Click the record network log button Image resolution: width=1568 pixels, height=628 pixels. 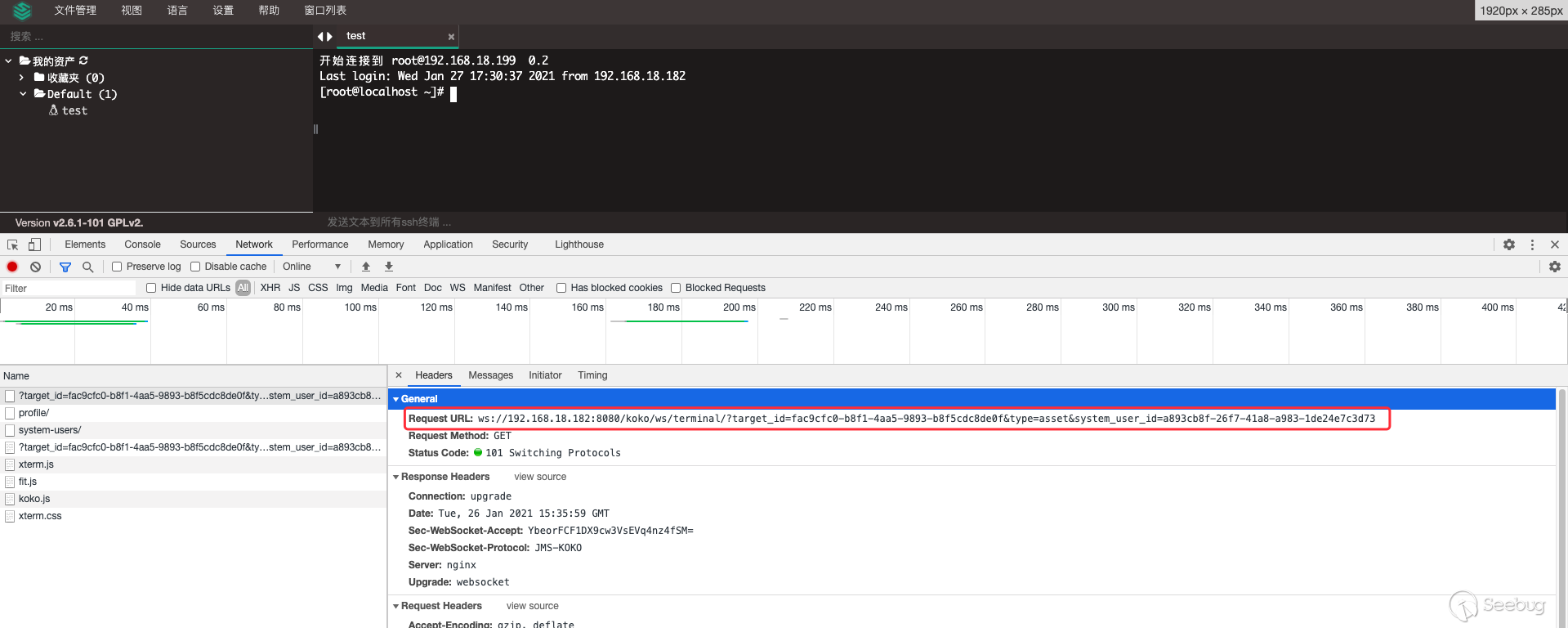click(12, 267)
